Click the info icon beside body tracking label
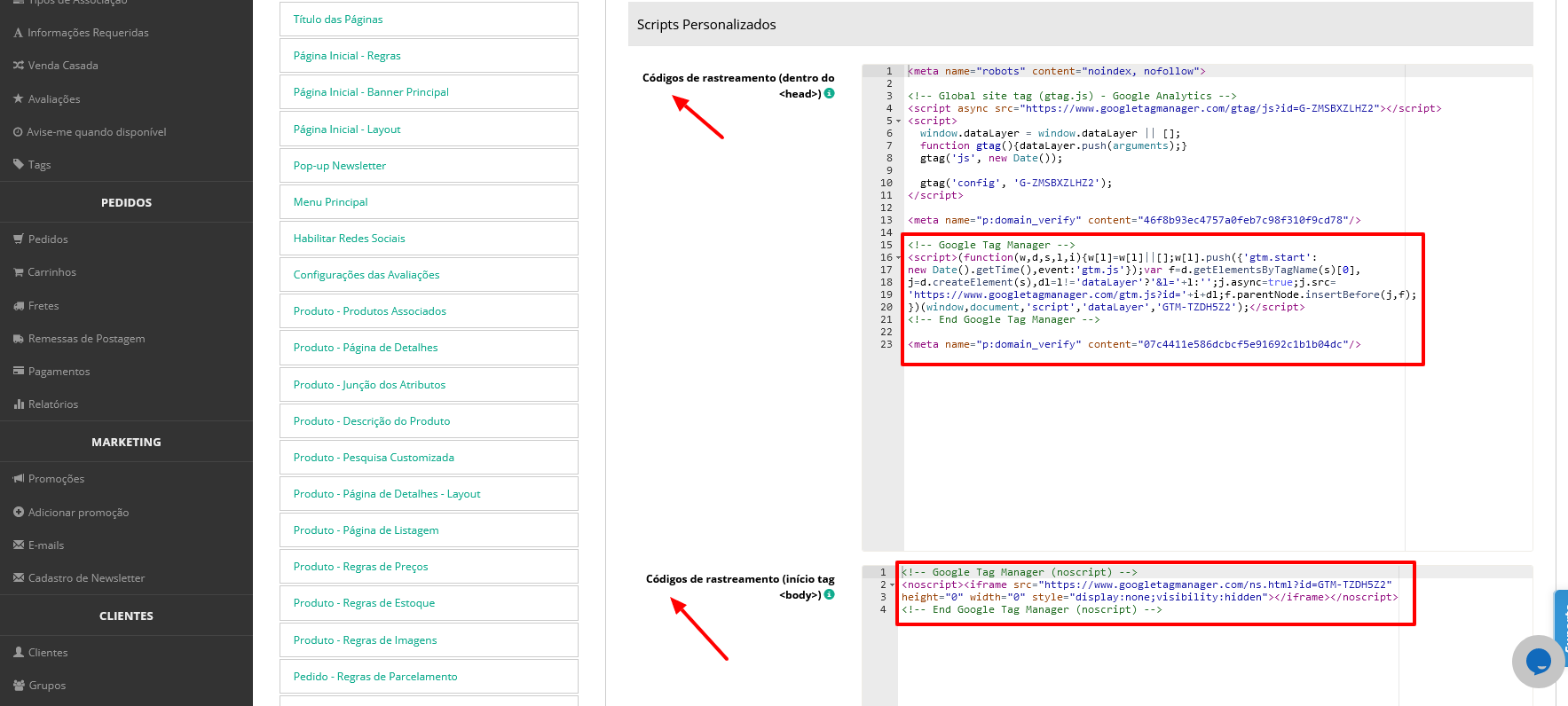The height and width of the screenshot is (706, 1568). click(829, 594)
